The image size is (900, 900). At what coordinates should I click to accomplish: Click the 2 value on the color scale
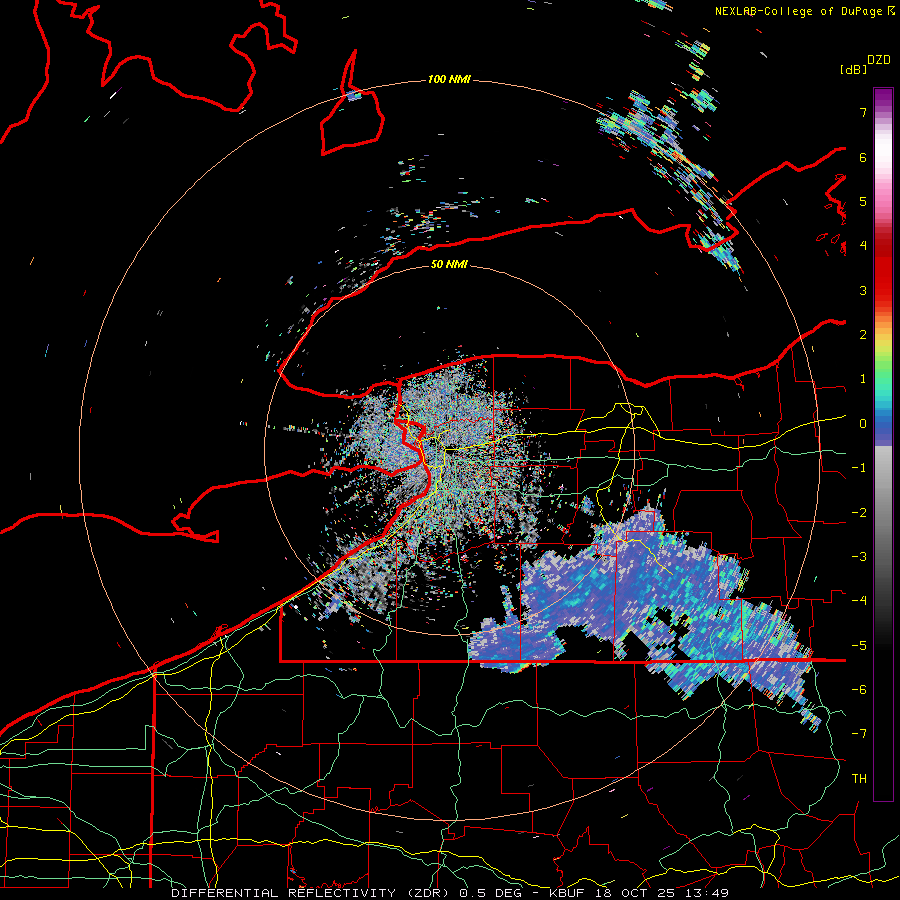[863, 335]
